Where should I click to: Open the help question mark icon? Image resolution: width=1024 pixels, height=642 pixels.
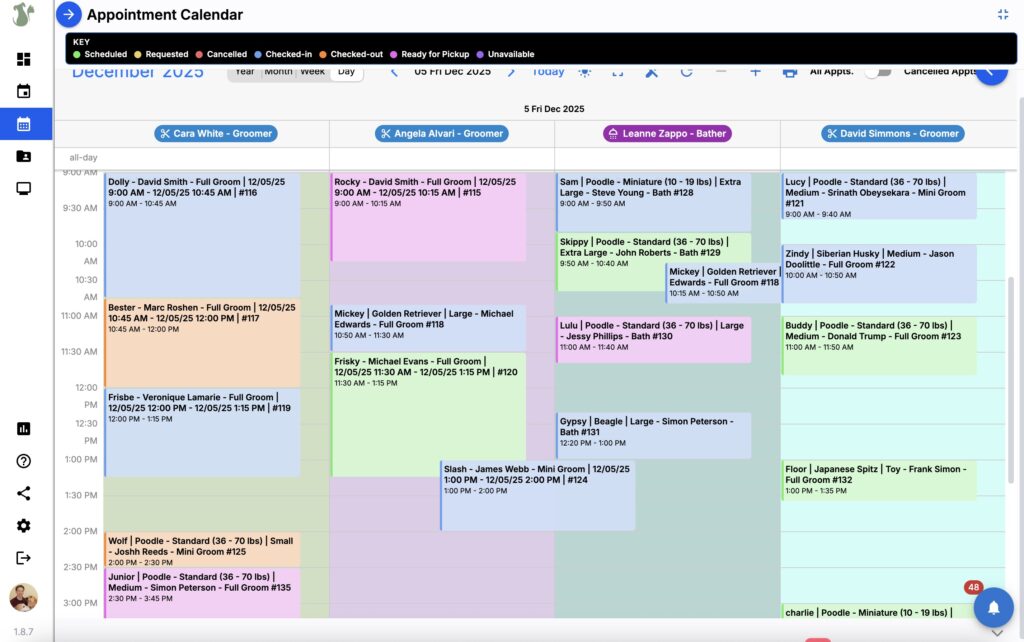click(x=24, y=461)
